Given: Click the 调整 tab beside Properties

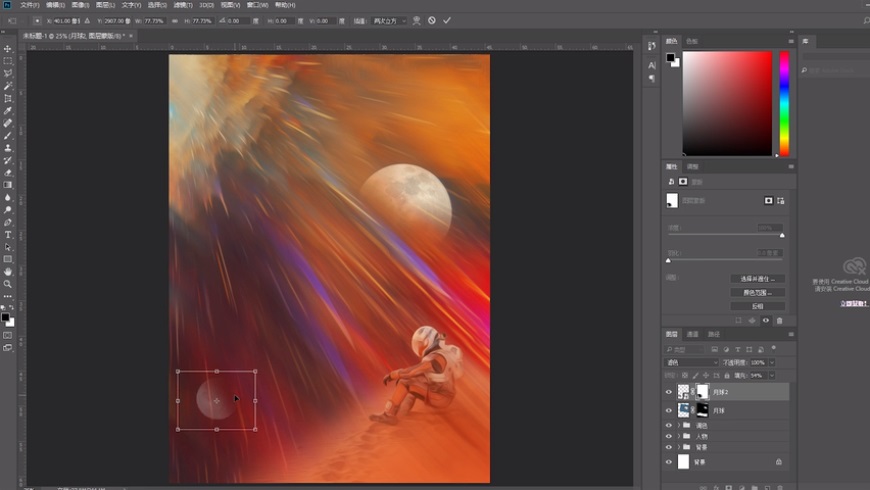Looking at the screenshot, I should click(692, 166).
